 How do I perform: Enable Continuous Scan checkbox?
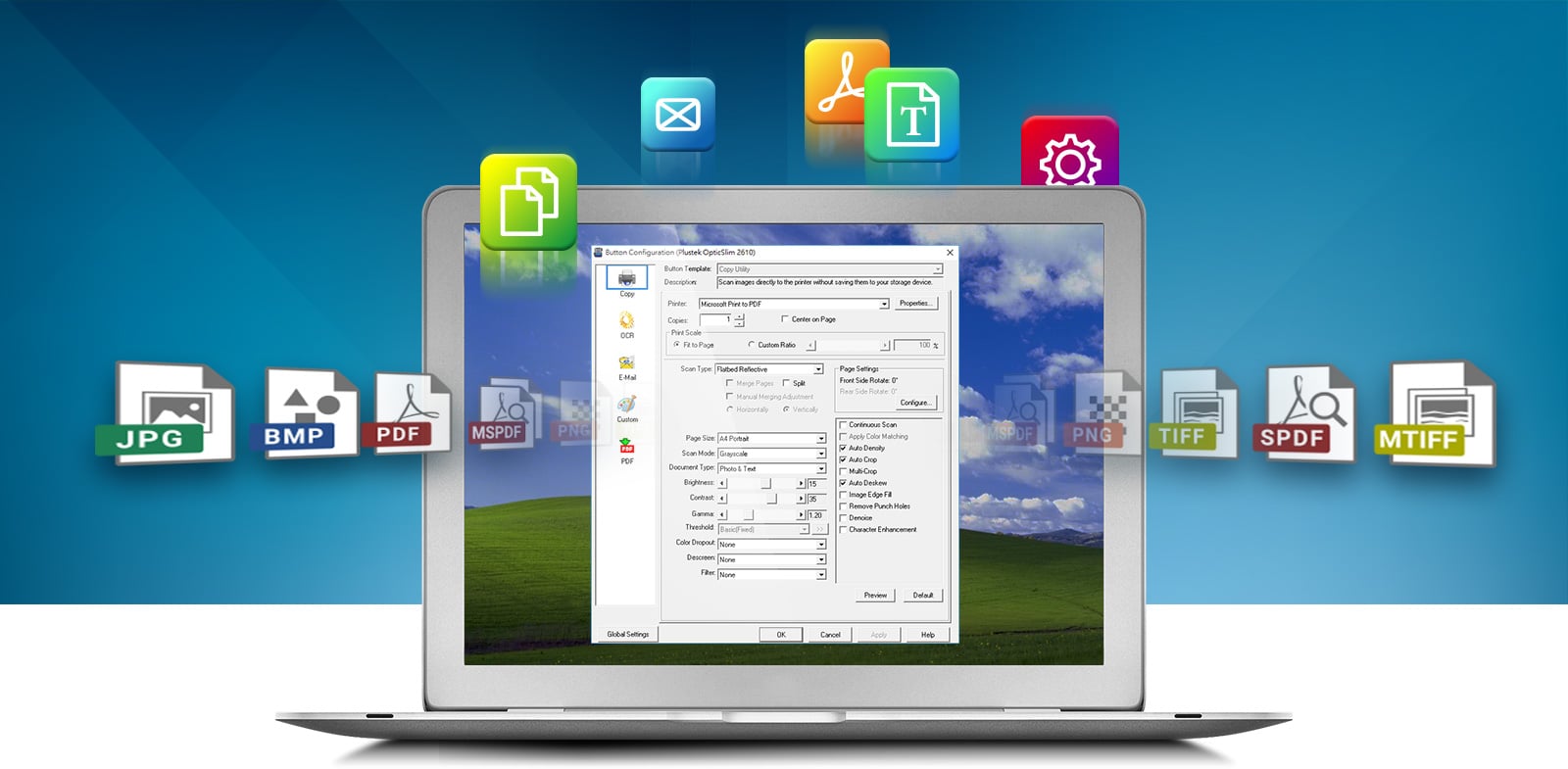click(x=843, y=425)
